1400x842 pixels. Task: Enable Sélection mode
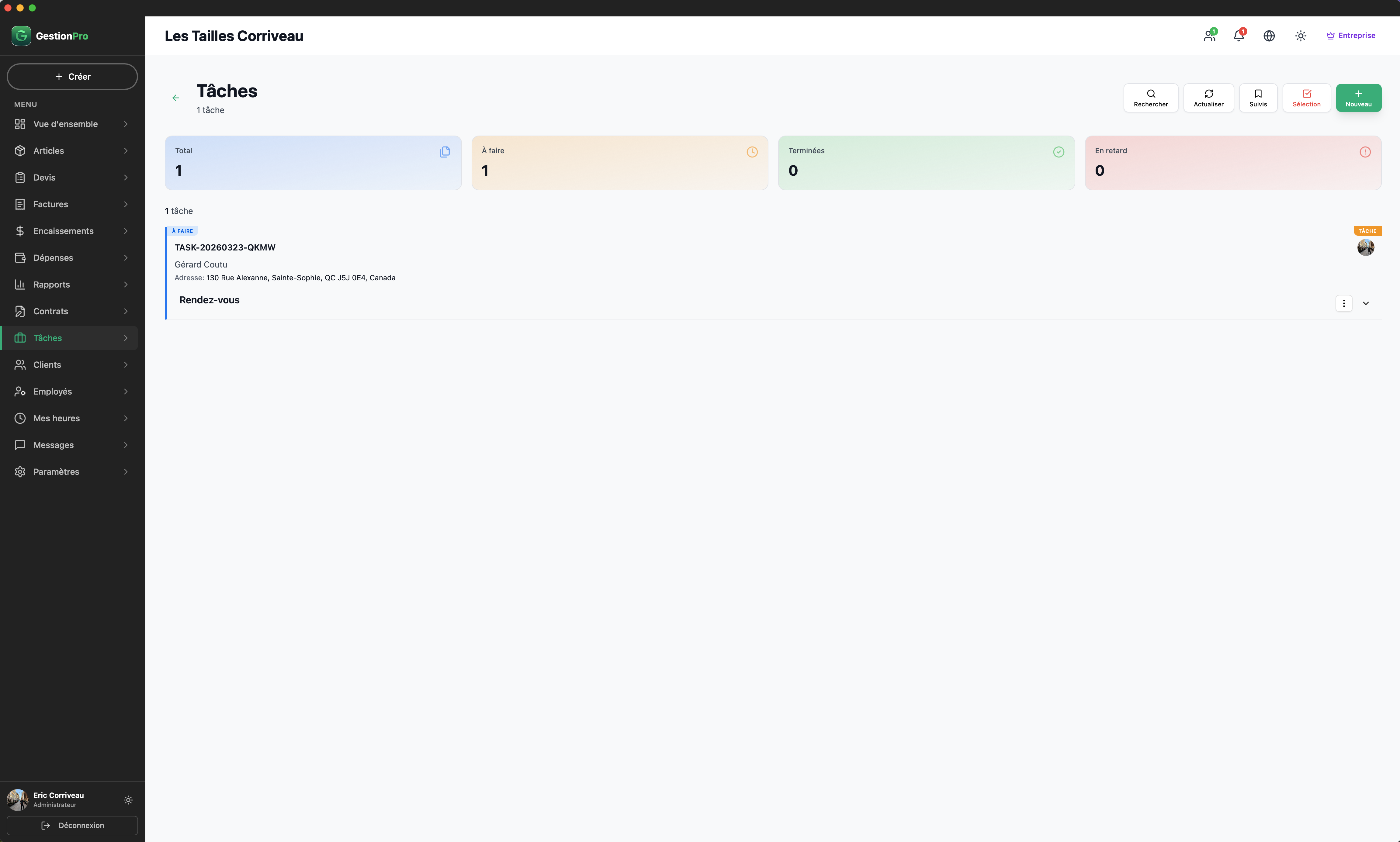1306,98
